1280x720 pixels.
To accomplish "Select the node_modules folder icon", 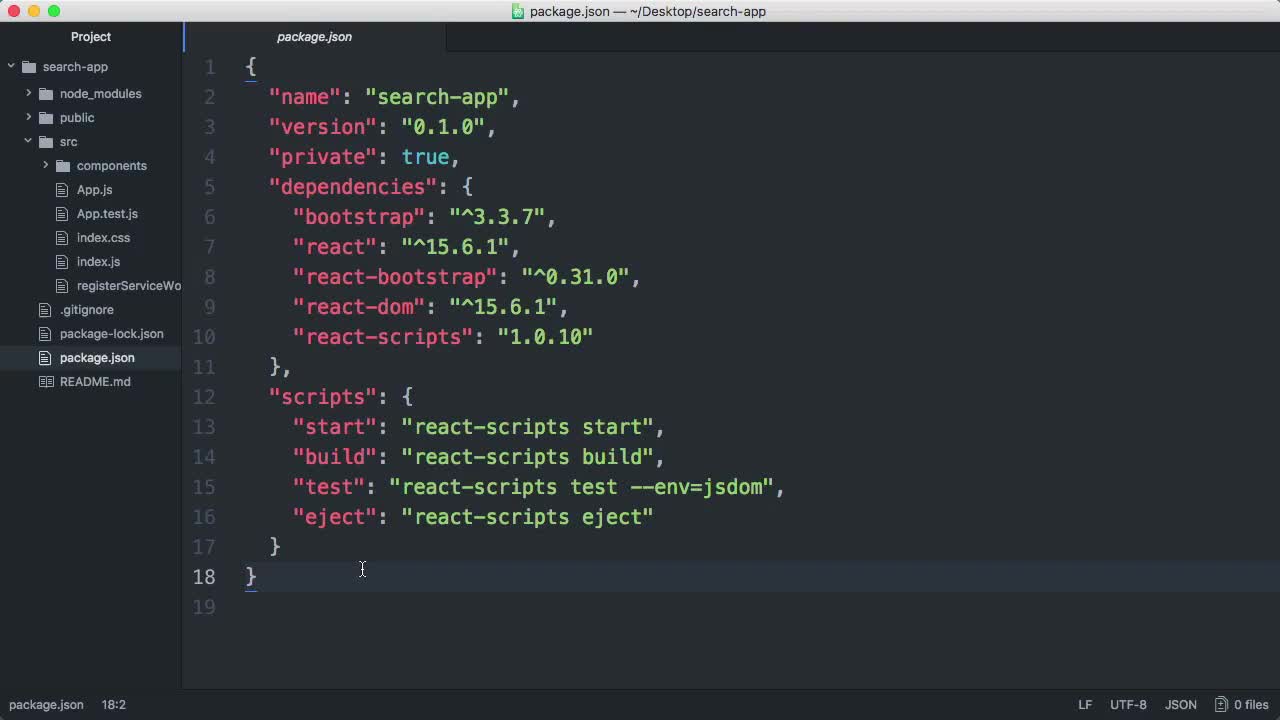I will (46, 93).
